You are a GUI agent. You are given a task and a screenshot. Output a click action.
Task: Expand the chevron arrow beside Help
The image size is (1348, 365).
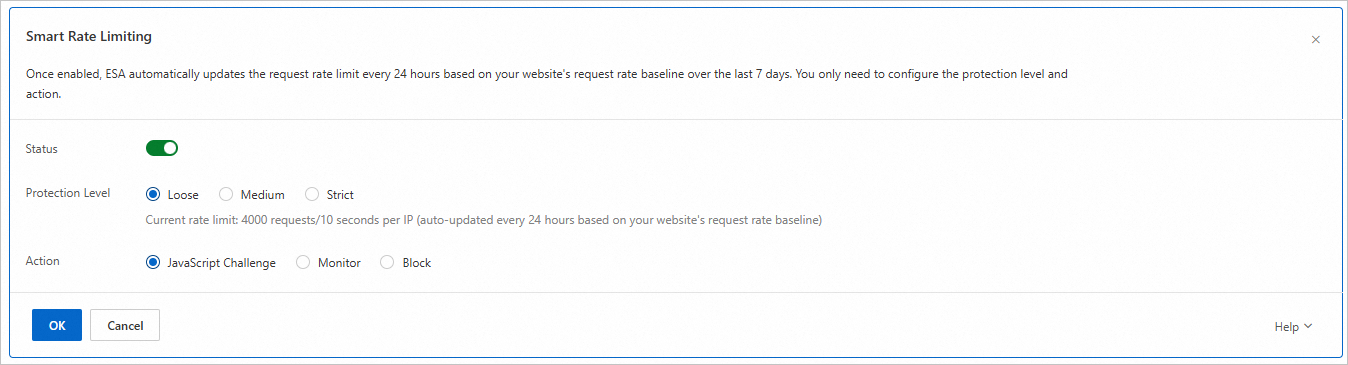pos(1308,327)
